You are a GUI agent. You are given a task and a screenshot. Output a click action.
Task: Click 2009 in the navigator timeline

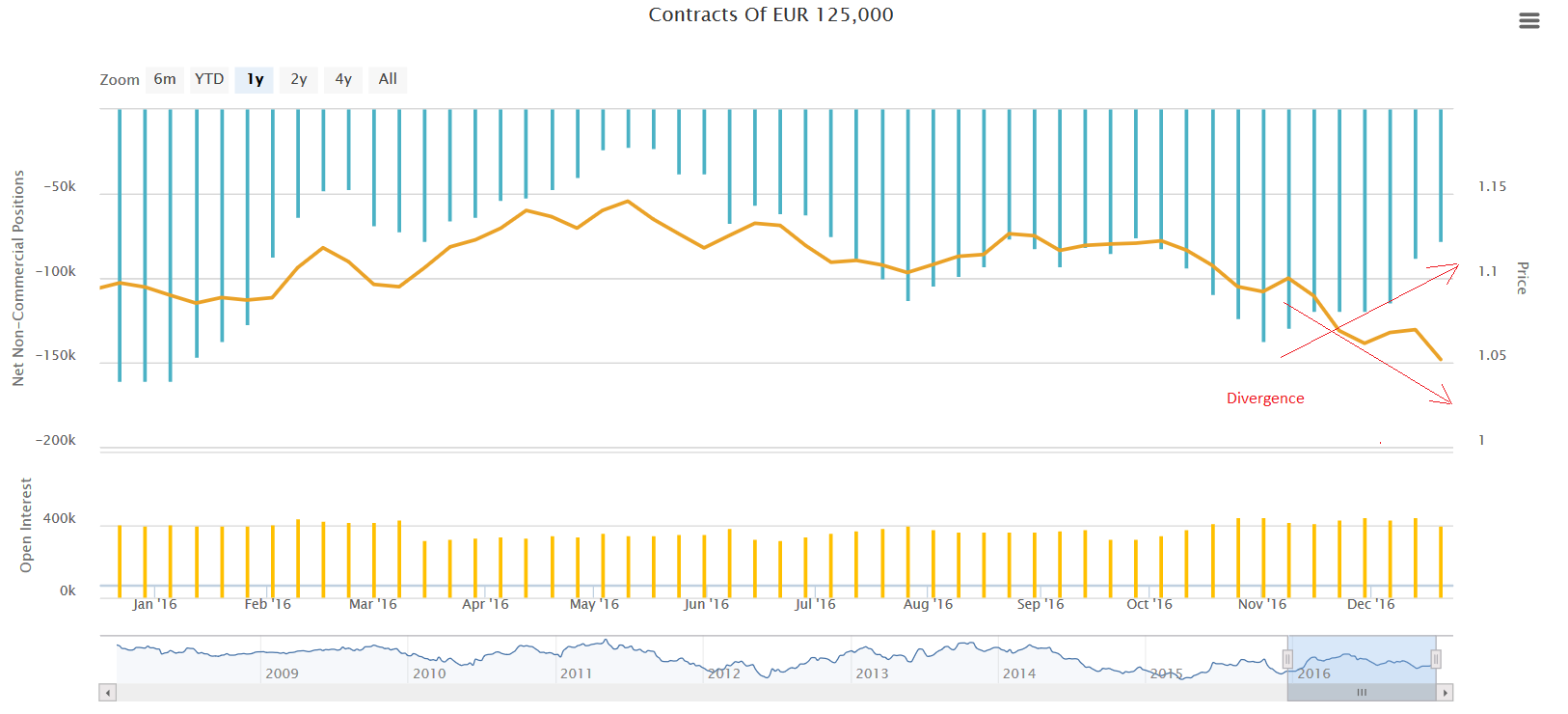282,673
